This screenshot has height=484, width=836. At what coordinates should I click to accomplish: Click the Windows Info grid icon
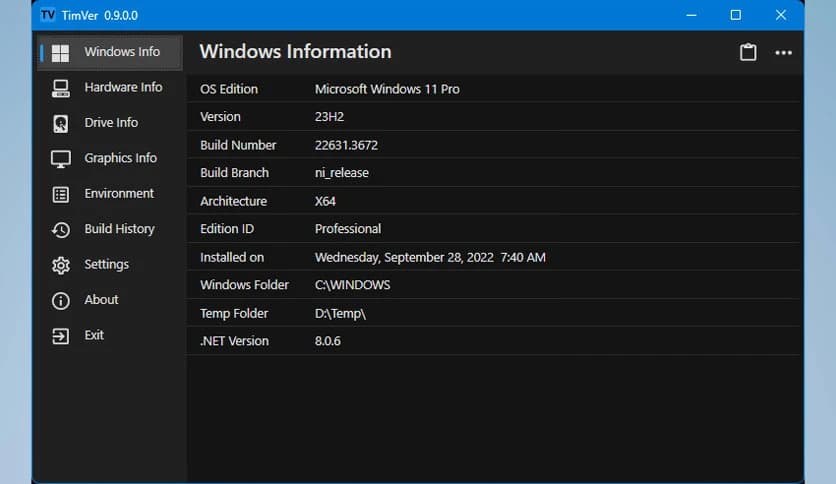(x=60, y=53)
